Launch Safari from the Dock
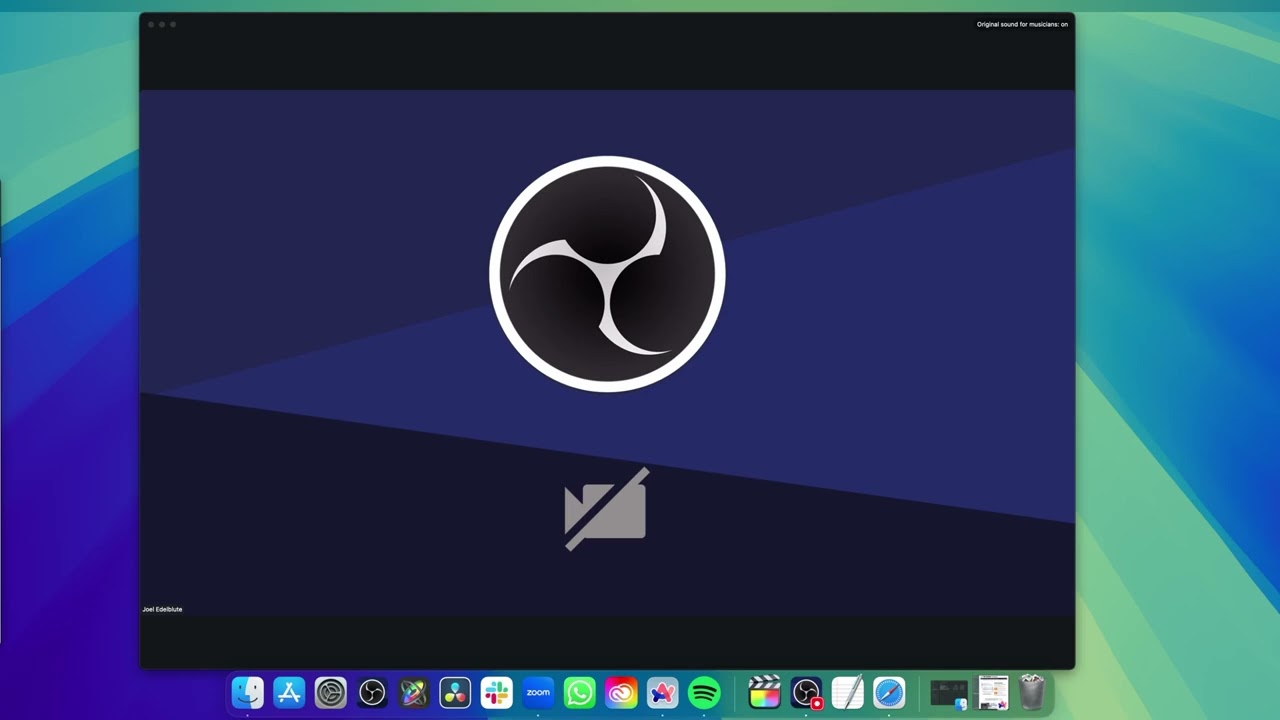 point(889,692)
